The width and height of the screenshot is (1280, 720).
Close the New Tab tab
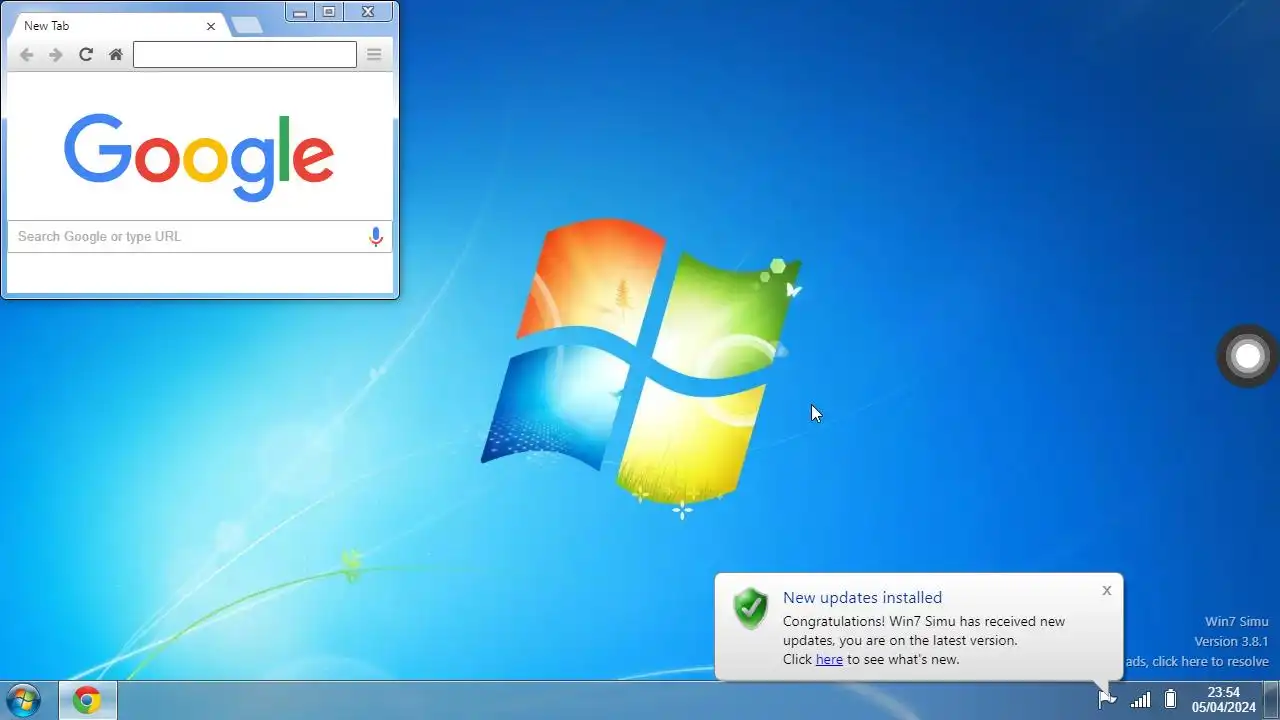(x=211, y=26)
